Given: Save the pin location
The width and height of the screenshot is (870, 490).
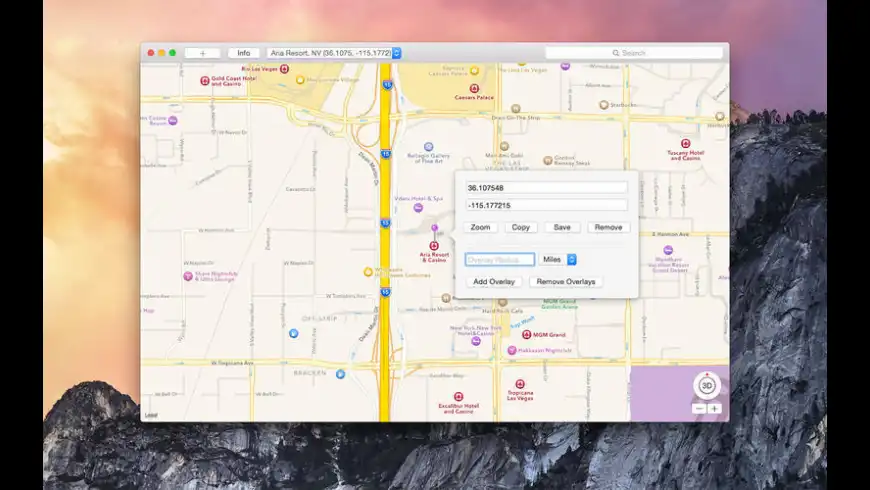Looking at the screenshot, I should [x=562, y=228].
